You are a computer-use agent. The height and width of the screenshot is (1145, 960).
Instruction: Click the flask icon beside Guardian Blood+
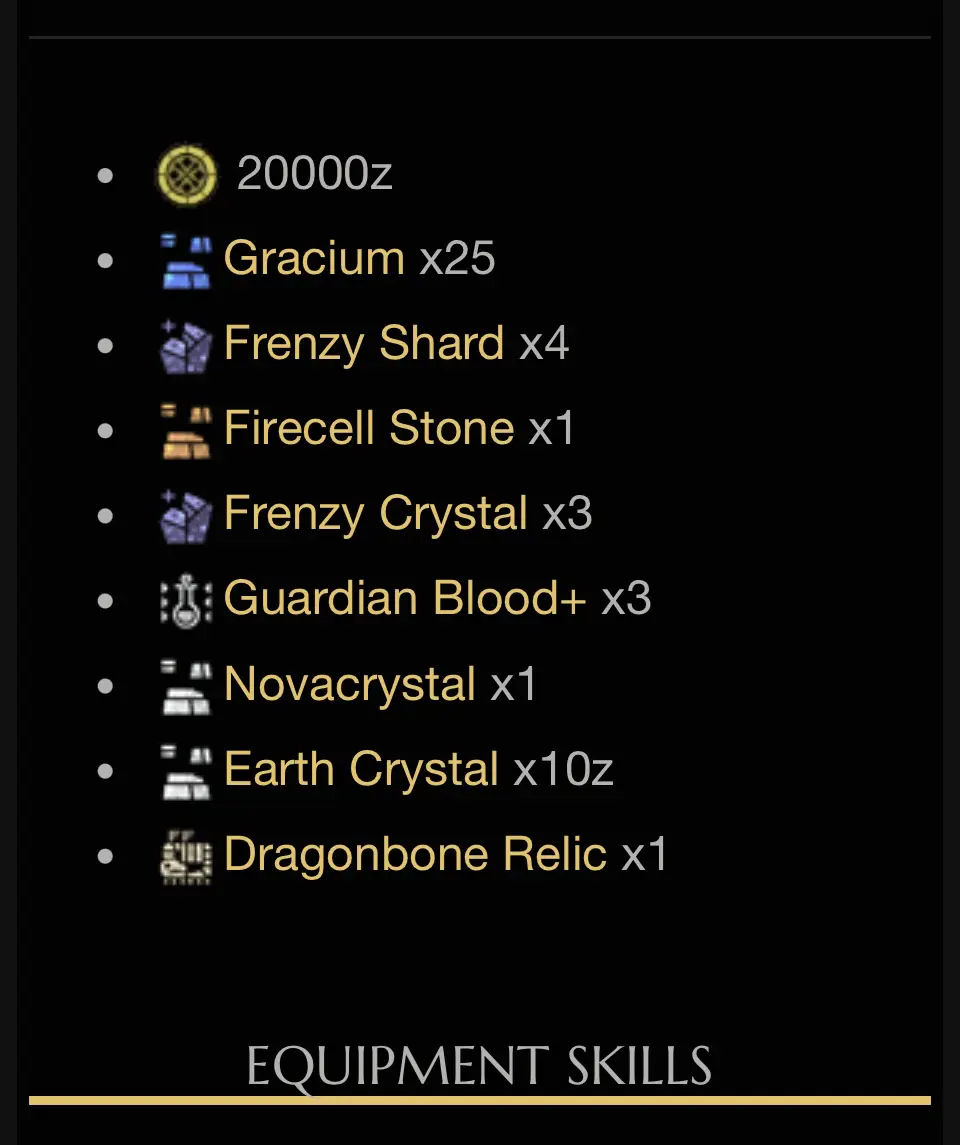click(186, 601)
